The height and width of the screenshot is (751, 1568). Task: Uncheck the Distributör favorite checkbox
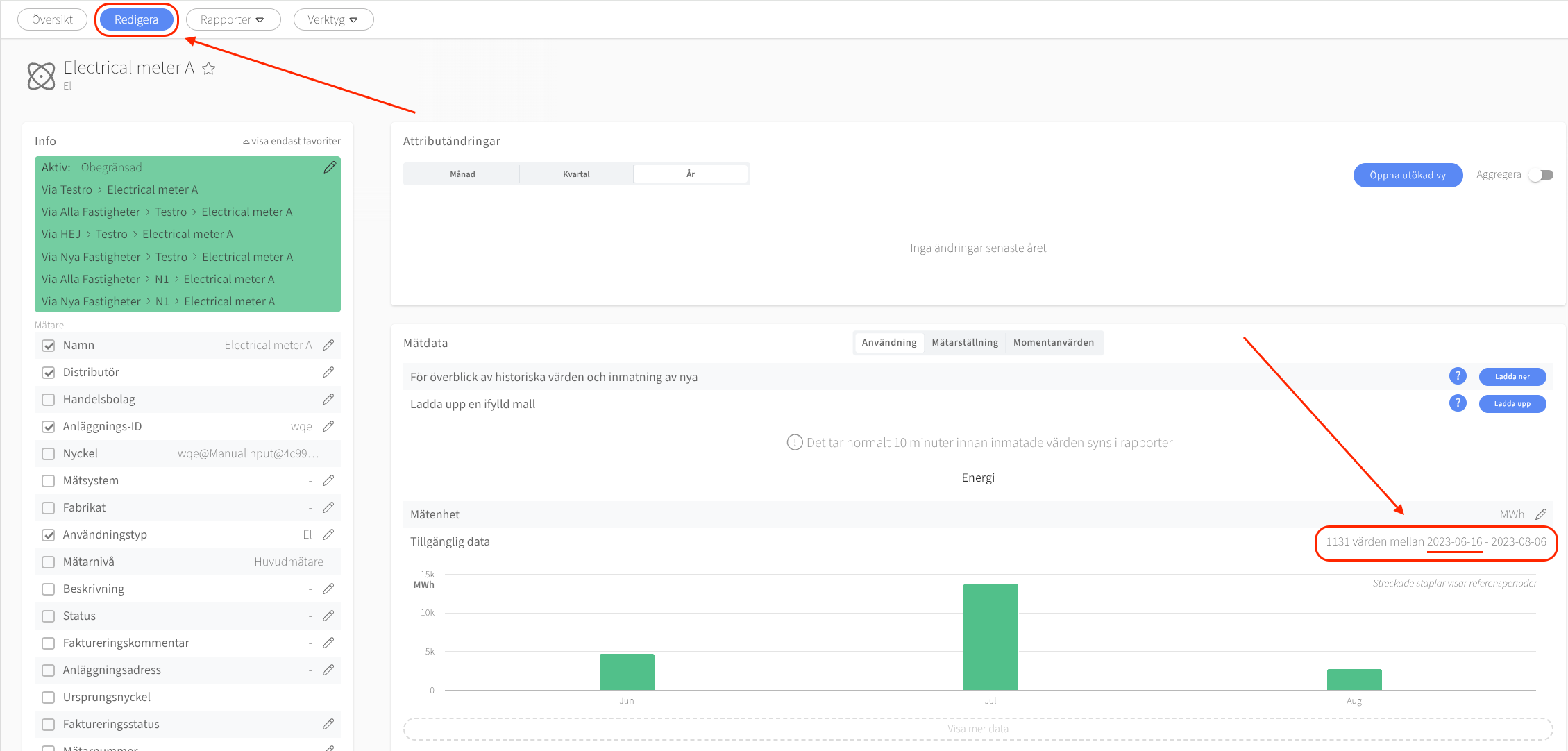click(x=49, y=373)
